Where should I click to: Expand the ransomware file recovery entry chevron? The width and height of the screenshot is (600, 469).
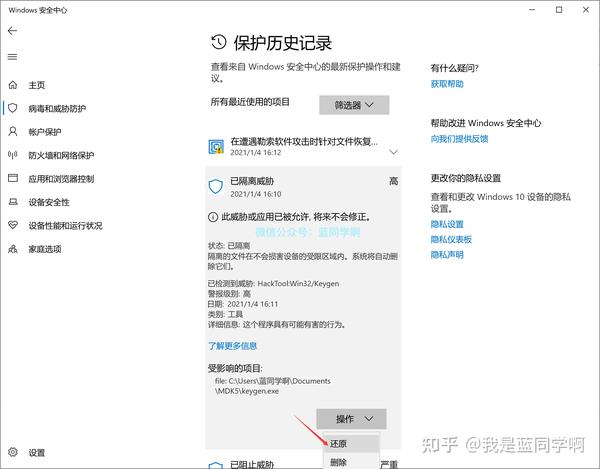(x=393, y=152)
